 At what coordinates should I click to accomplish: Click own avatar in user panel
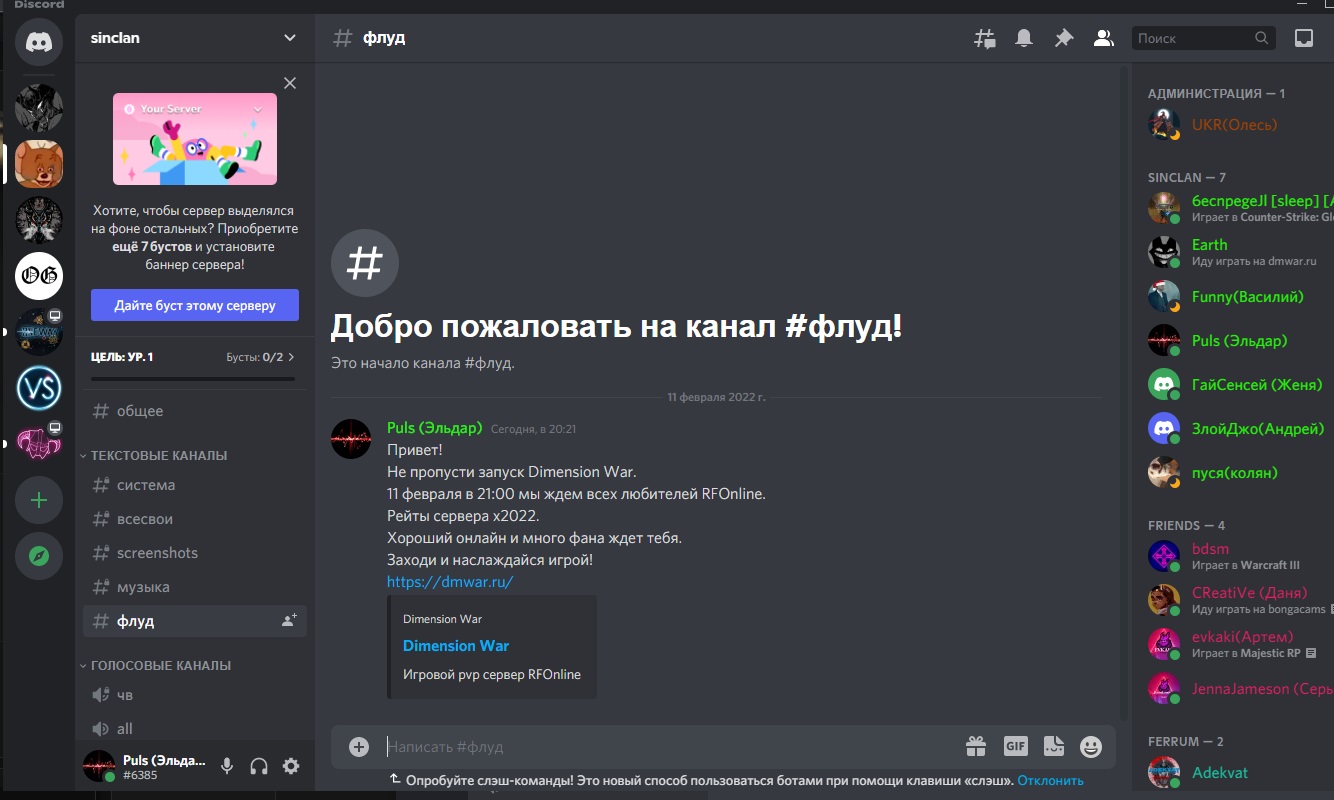coord(99,766)
